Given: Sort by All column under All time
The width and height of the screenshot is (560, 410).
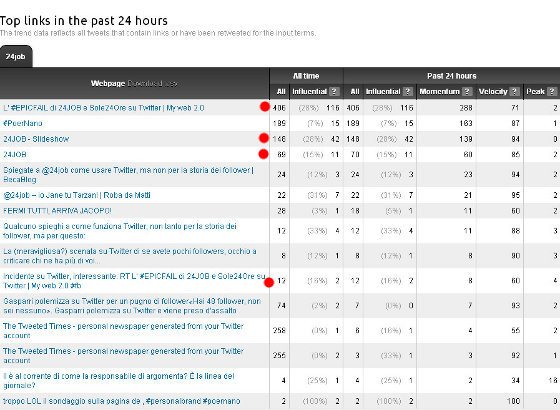Looking at the screenshot, I should click(281, 91).
